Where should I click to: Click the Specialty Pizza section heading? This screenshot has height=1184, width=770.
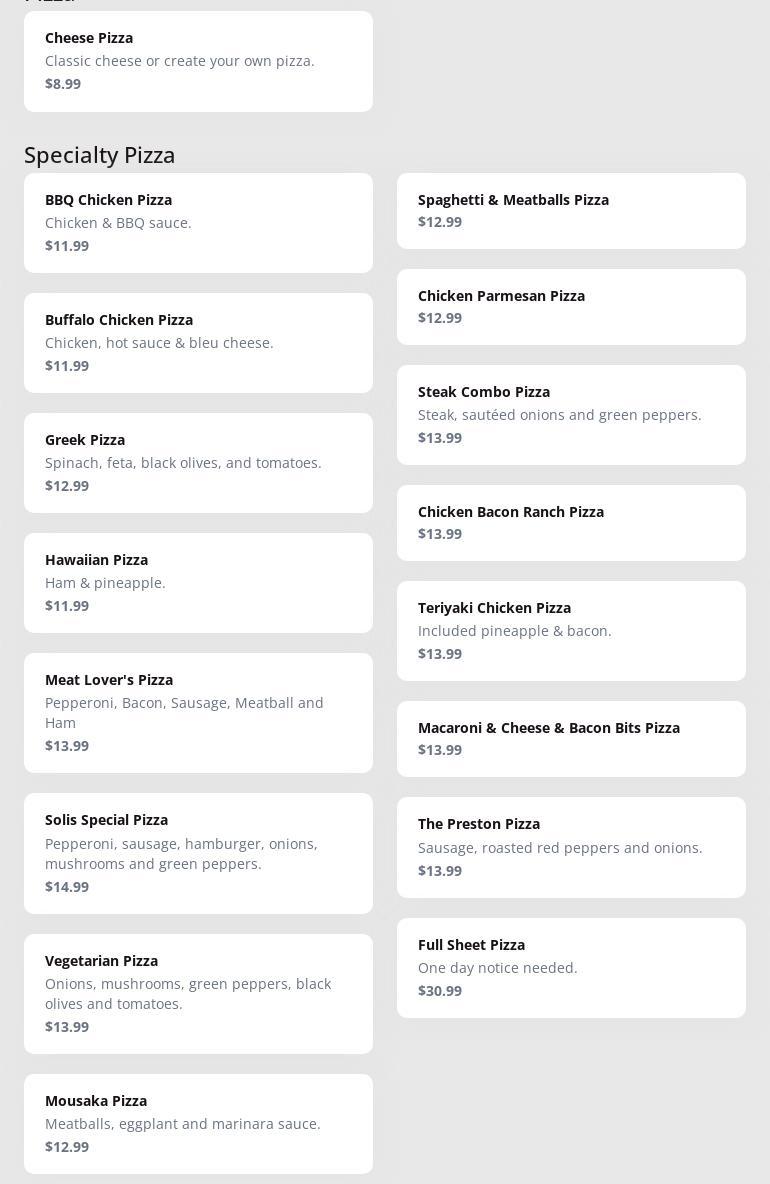coord(100,155)
